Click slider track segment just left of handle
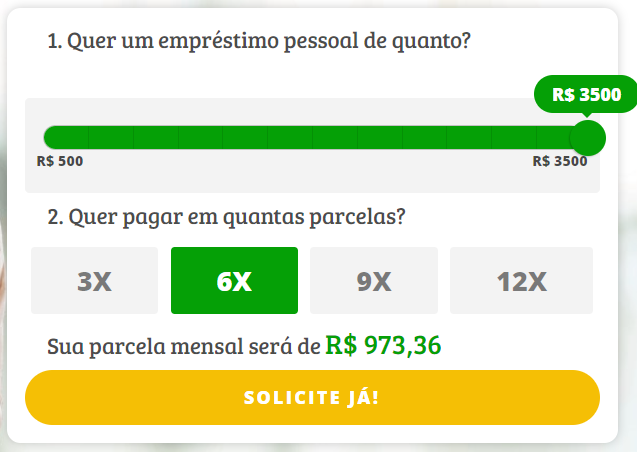637x452 pixels. tap(553, 138)
